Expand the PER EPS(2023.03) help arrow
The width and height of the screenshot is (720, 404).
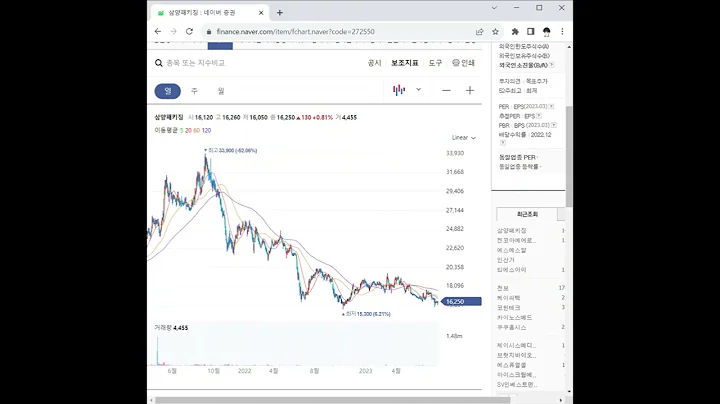click(551, 107)
